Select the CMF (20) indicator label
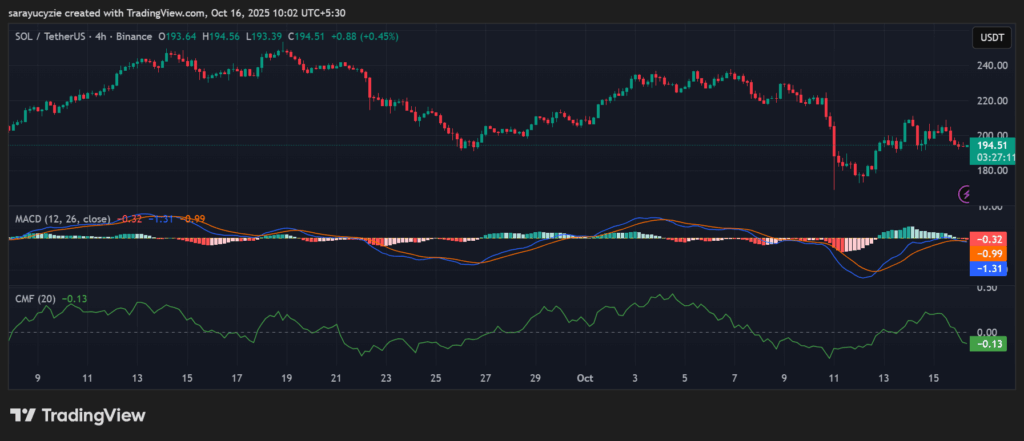1024x441 pixels. [34, 298]
